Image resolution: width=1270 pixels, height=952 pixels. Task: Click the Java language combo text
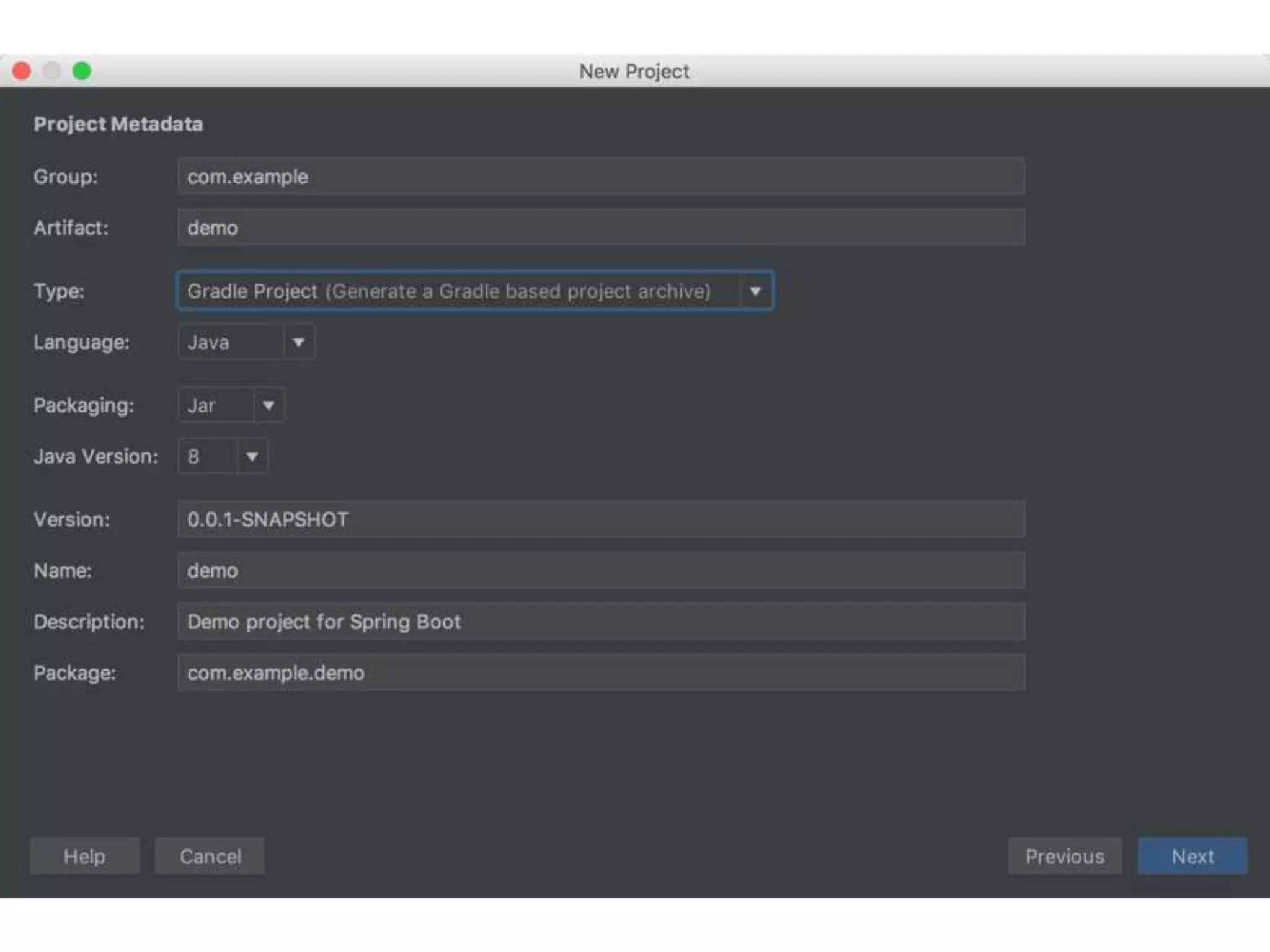[x=229, y=342]
